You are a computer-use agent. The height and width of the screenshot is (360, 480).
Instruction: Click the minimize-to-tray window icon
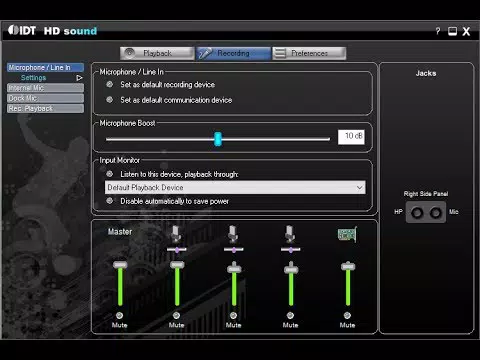tap(452, 31)
